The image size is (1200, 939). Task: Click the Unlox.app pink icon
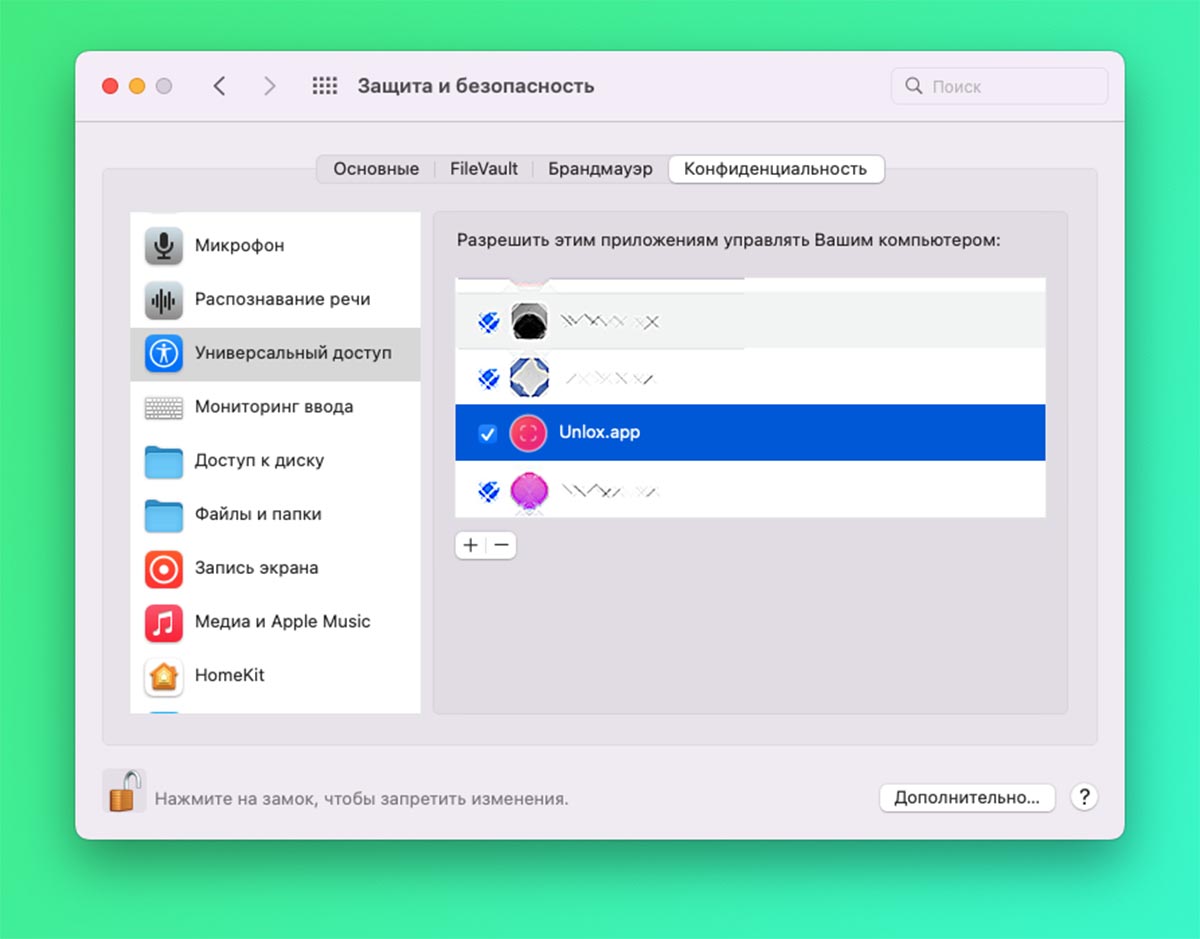(529, 433)
